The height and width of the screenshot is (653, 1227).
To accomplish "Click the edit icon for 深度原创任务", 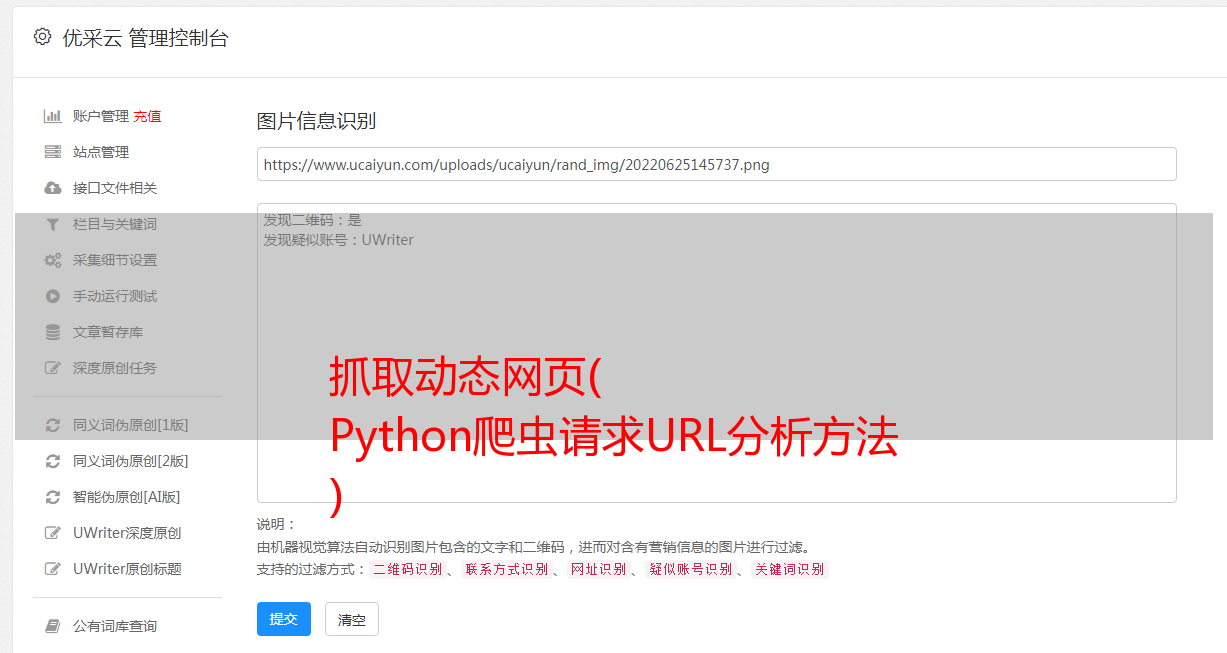I will 53,368.
